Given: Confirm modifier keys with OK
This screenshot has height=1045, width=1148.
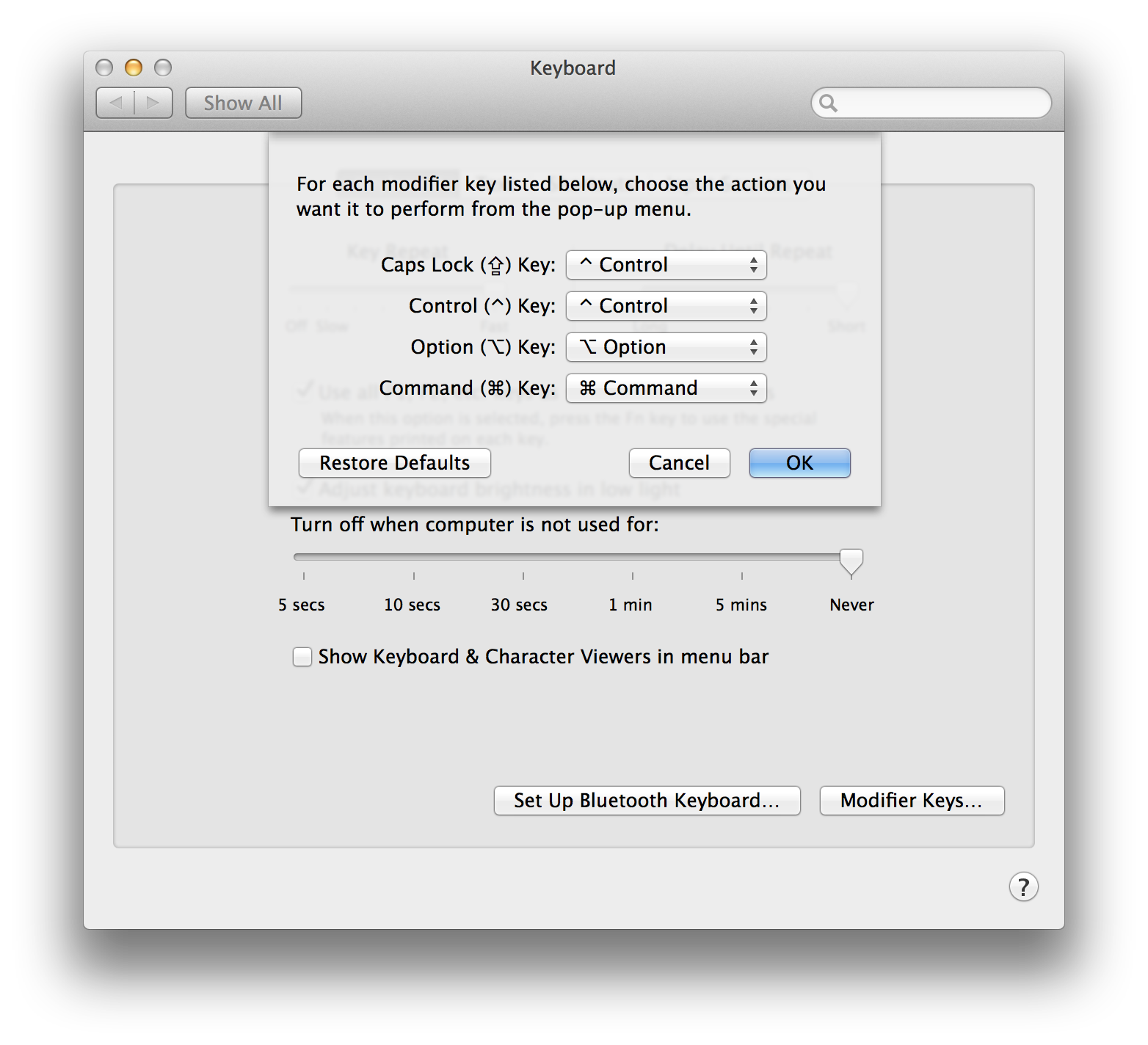Looking at the screenshot, I should click(799, 463).
